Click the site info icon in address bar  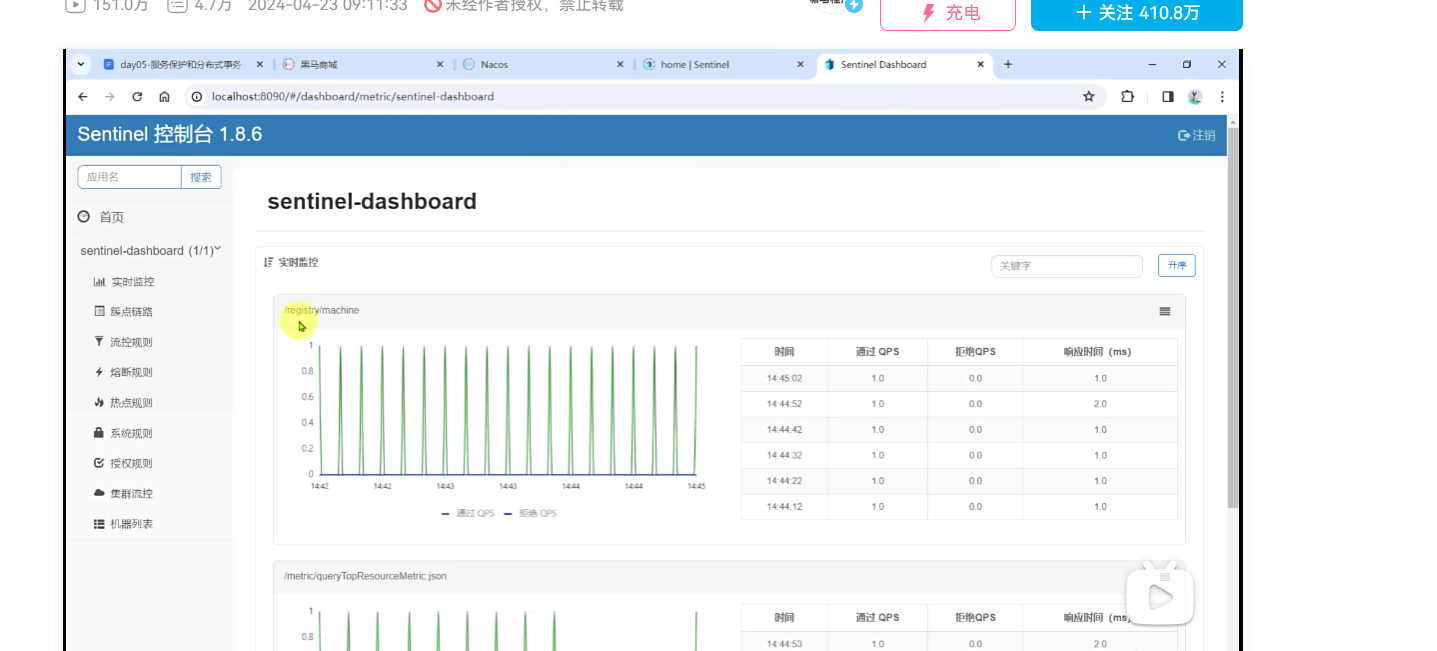tap(197, 97)
